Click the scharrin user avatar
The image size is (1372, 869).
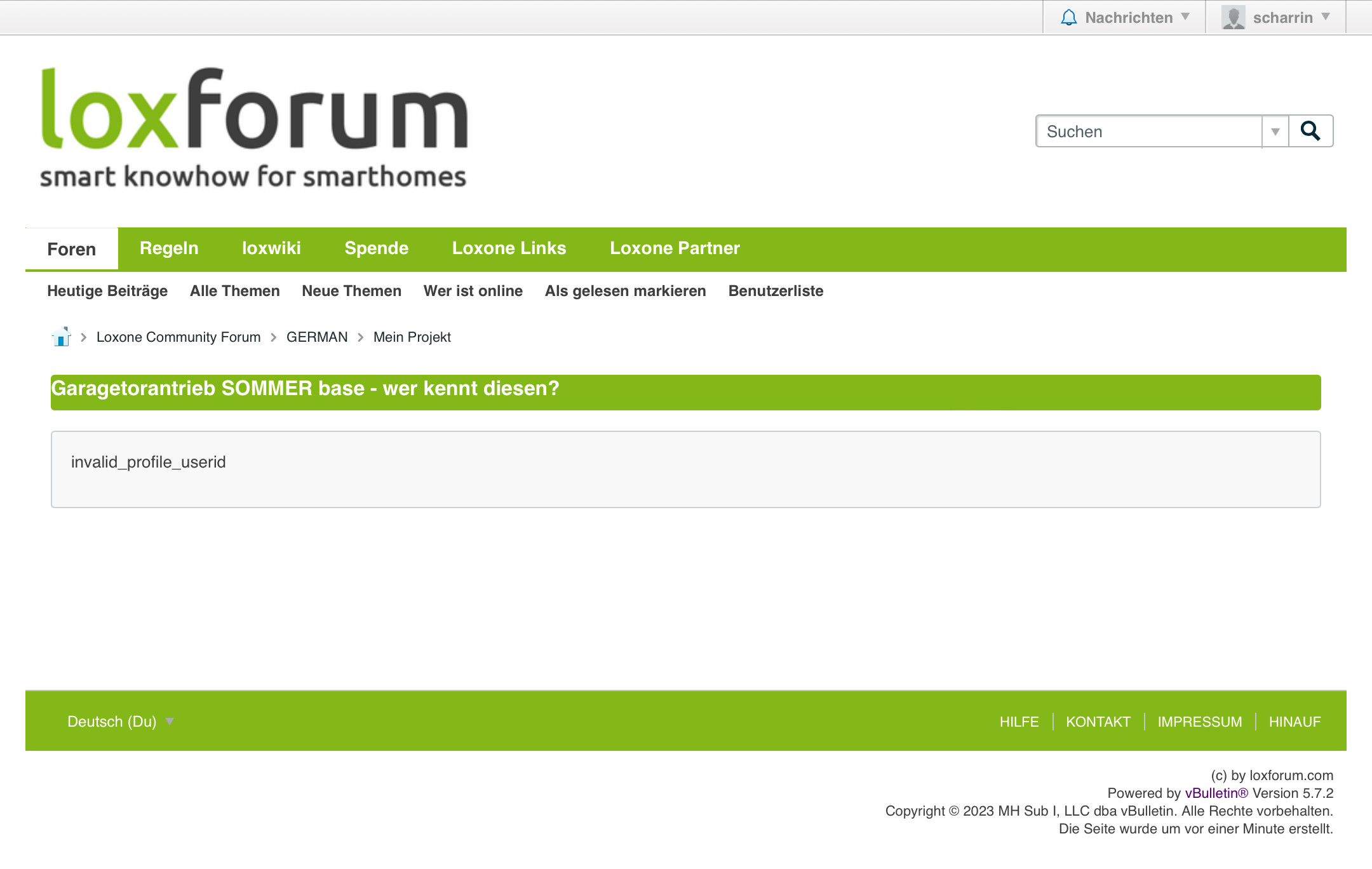point(1233,18)
